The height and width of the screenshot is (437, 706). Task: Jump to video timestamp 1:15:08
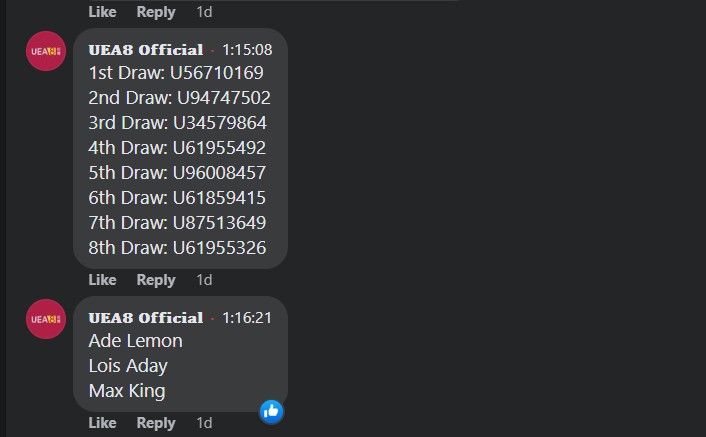coord(247,49)
